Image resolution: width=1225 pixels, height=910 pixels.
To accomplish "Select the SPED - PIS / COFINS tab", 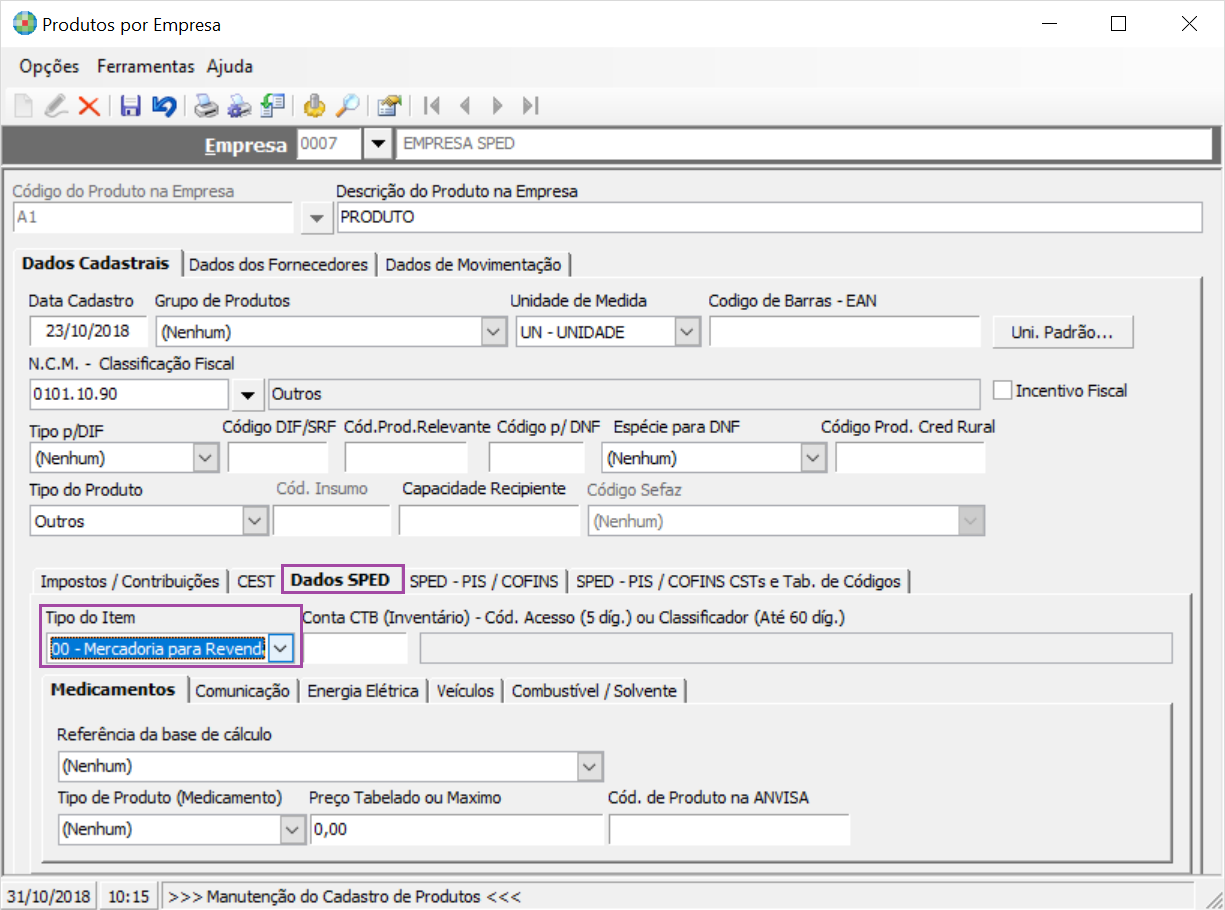I will tap(484, 581).
